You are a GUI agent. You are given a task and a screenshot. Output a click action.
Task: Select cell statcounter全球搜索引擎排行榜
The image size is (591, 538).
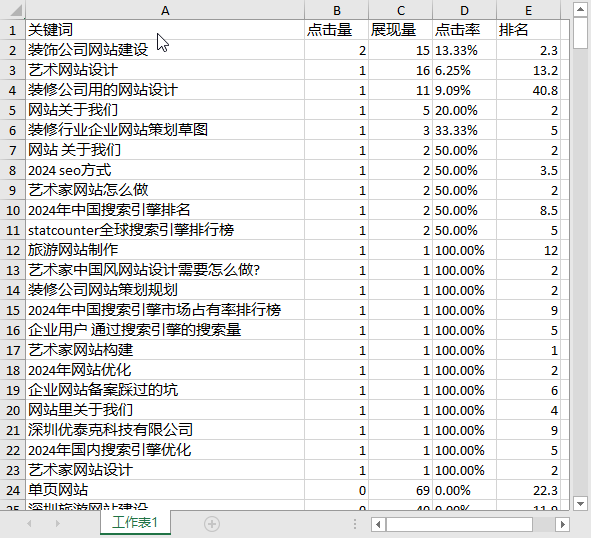[165, 230]
